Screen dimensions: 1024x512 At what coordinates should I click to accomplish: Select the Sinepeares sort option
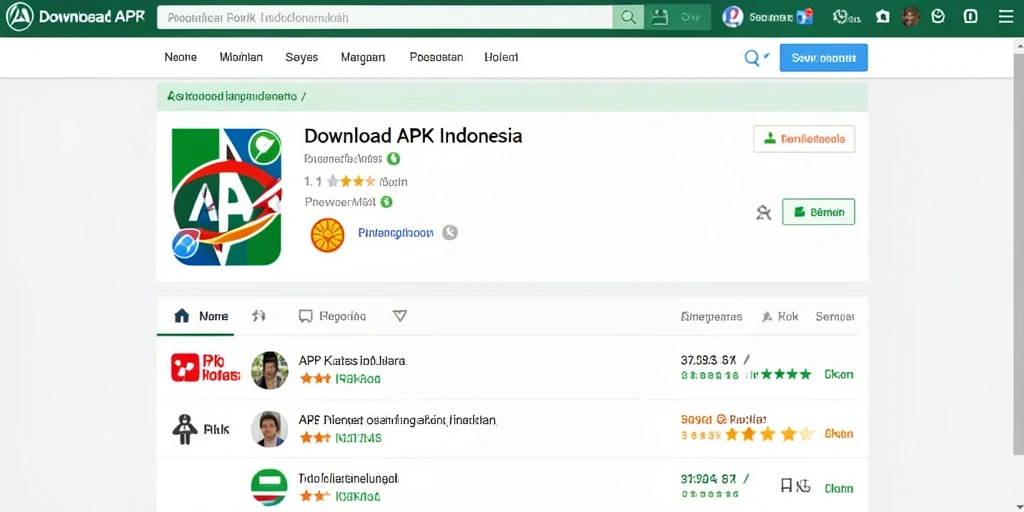(711, 317)
